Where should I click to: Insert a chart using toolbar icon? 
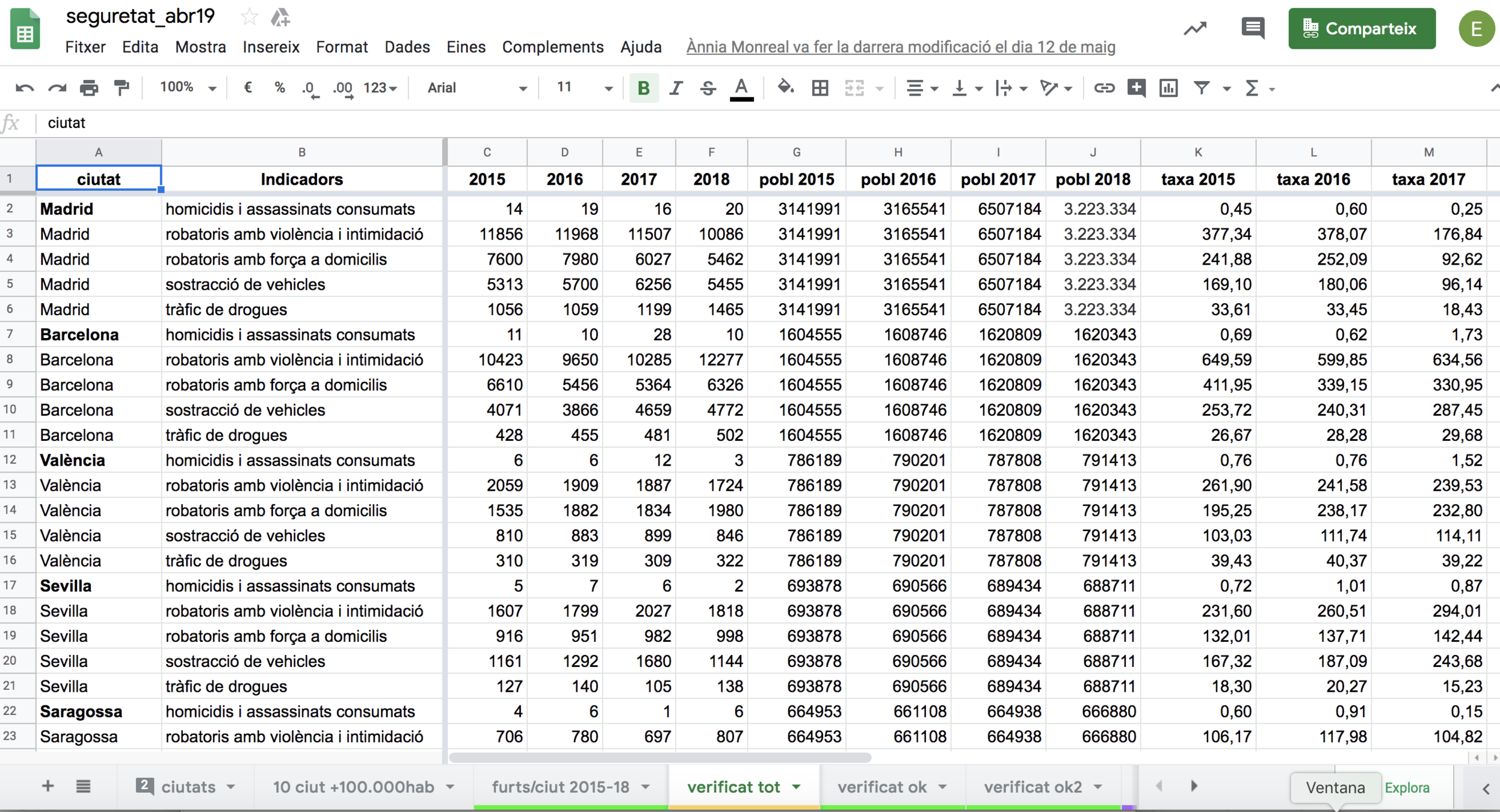(1168, 88)
